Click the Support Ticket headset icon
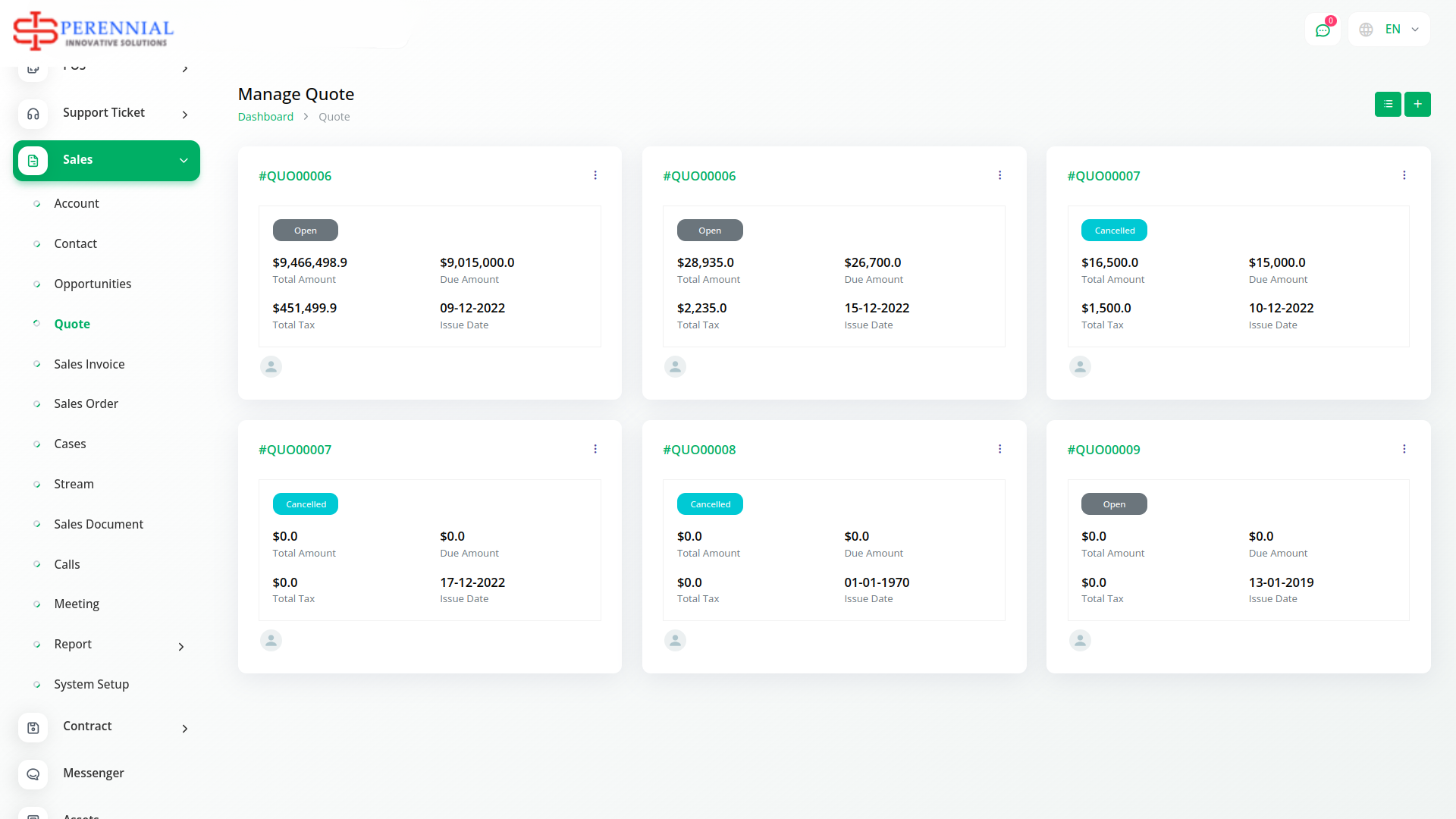The height and width of the screenshot is (819, 1456). [33, 114]
